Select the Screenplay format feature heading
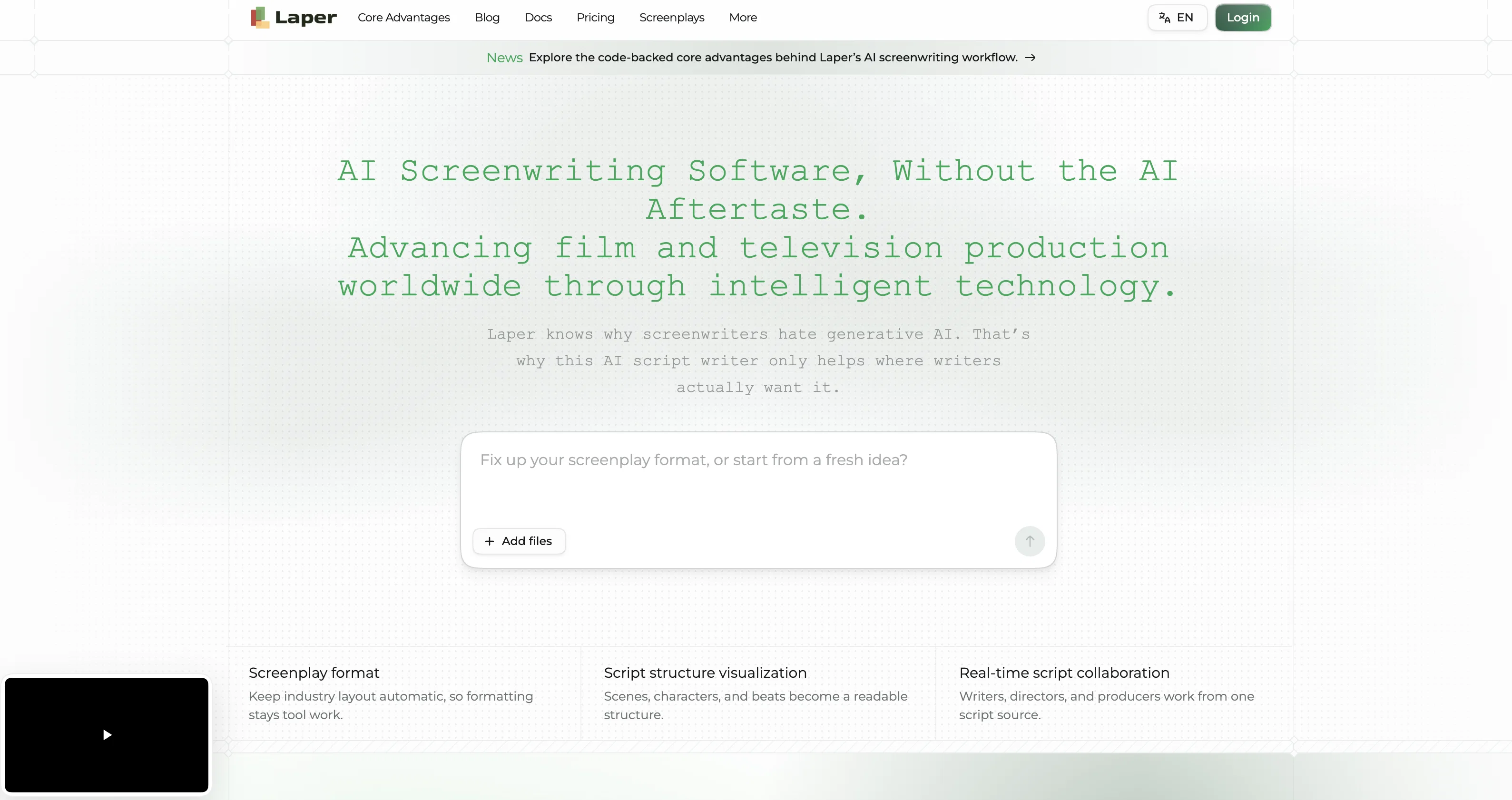 [314, 673]
